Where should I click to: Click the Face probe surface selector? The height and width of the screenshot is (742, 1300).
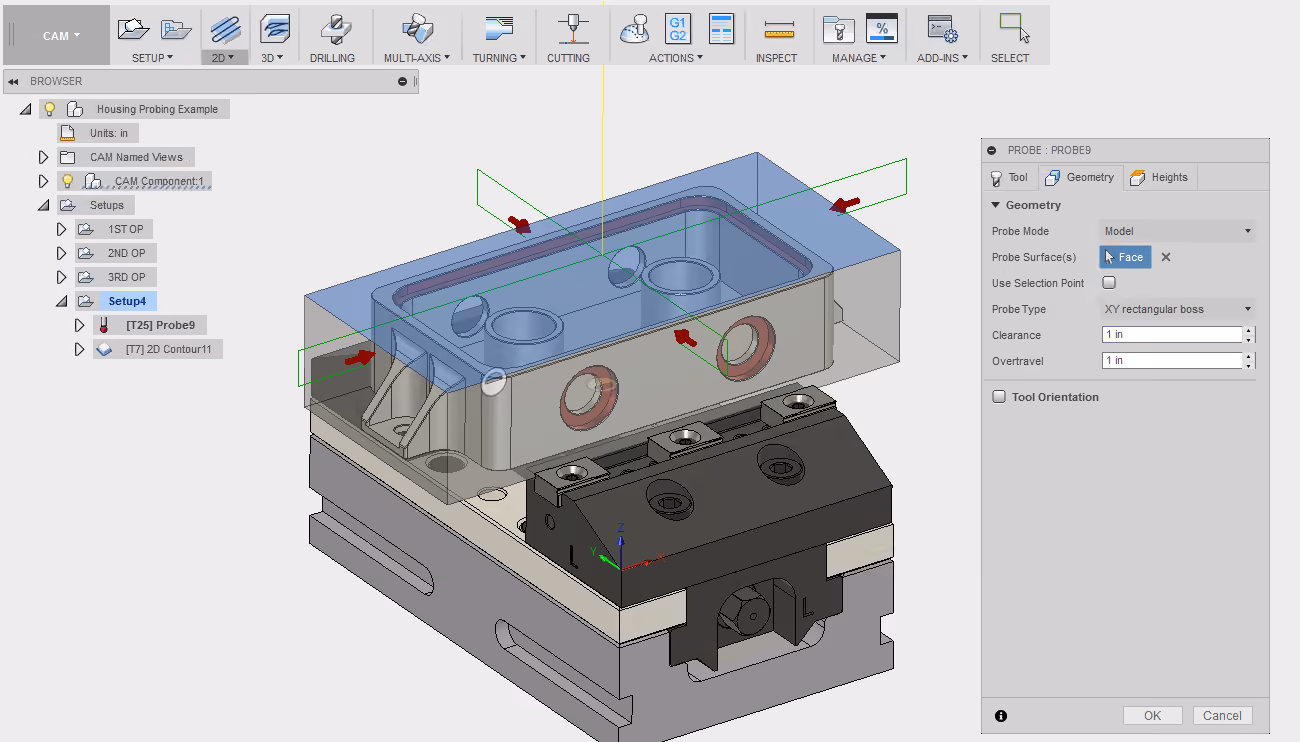click(1125, 257)
